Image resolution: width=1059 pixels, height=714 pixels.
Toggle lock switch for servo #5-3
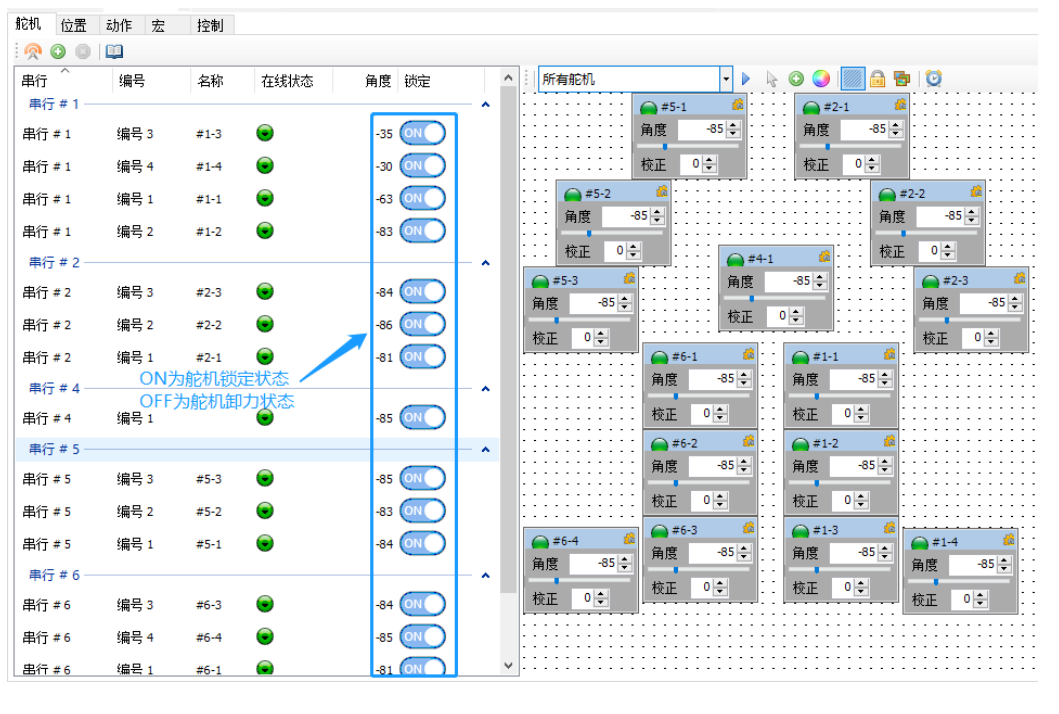[422, 479]
